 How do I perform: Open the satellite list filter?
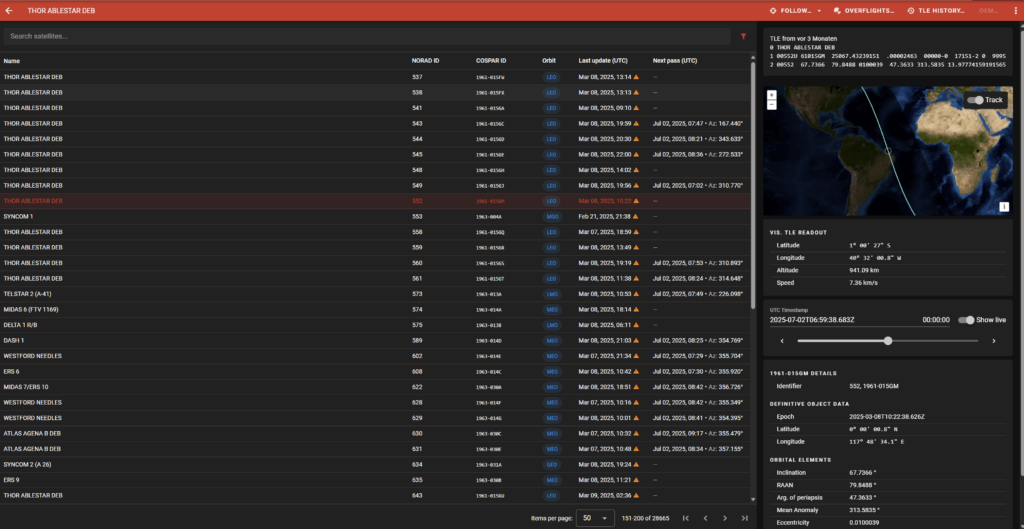743,36
